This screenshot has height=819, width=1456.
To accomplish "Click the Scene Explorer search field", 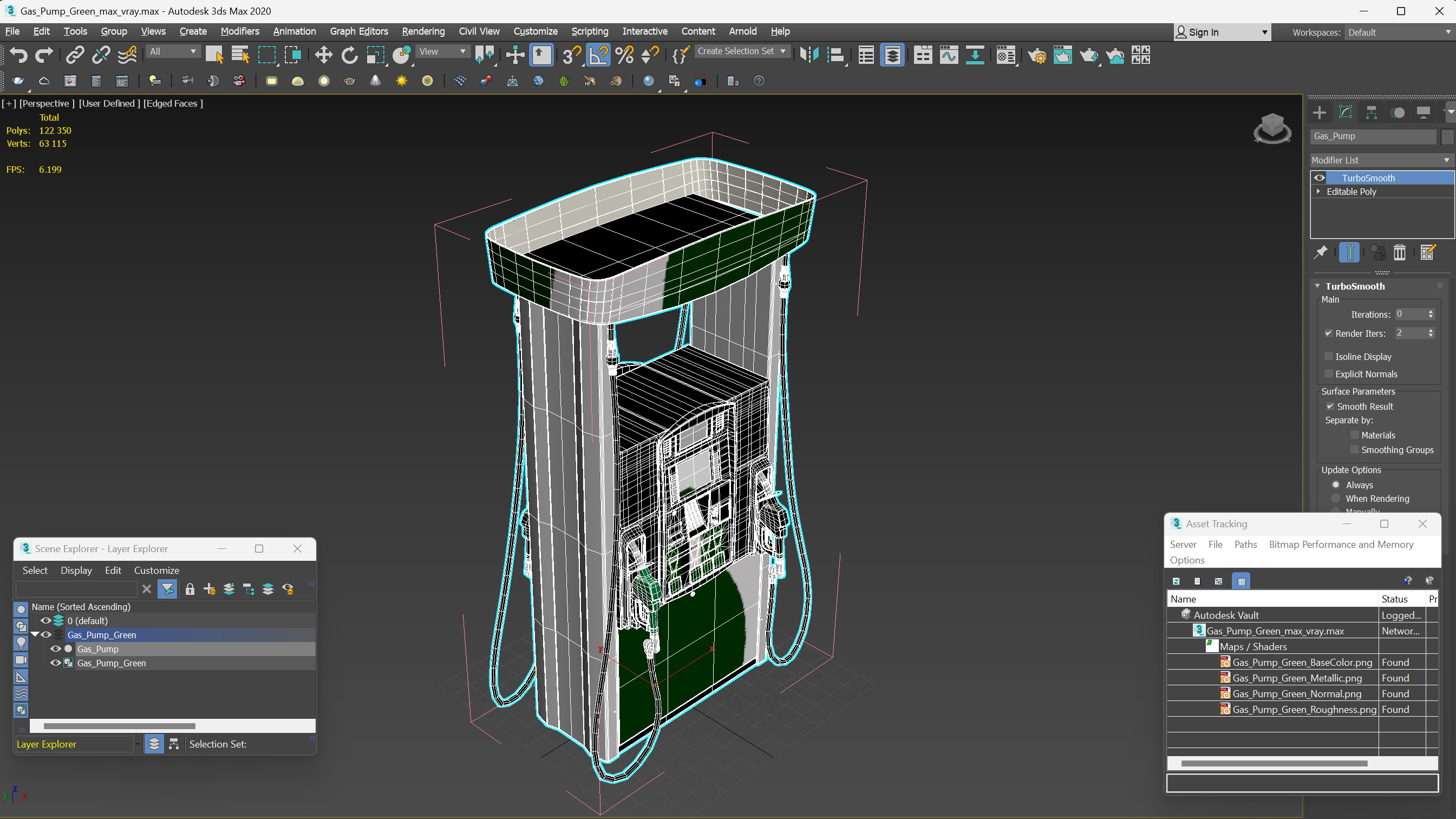I will tap(76, 589).
